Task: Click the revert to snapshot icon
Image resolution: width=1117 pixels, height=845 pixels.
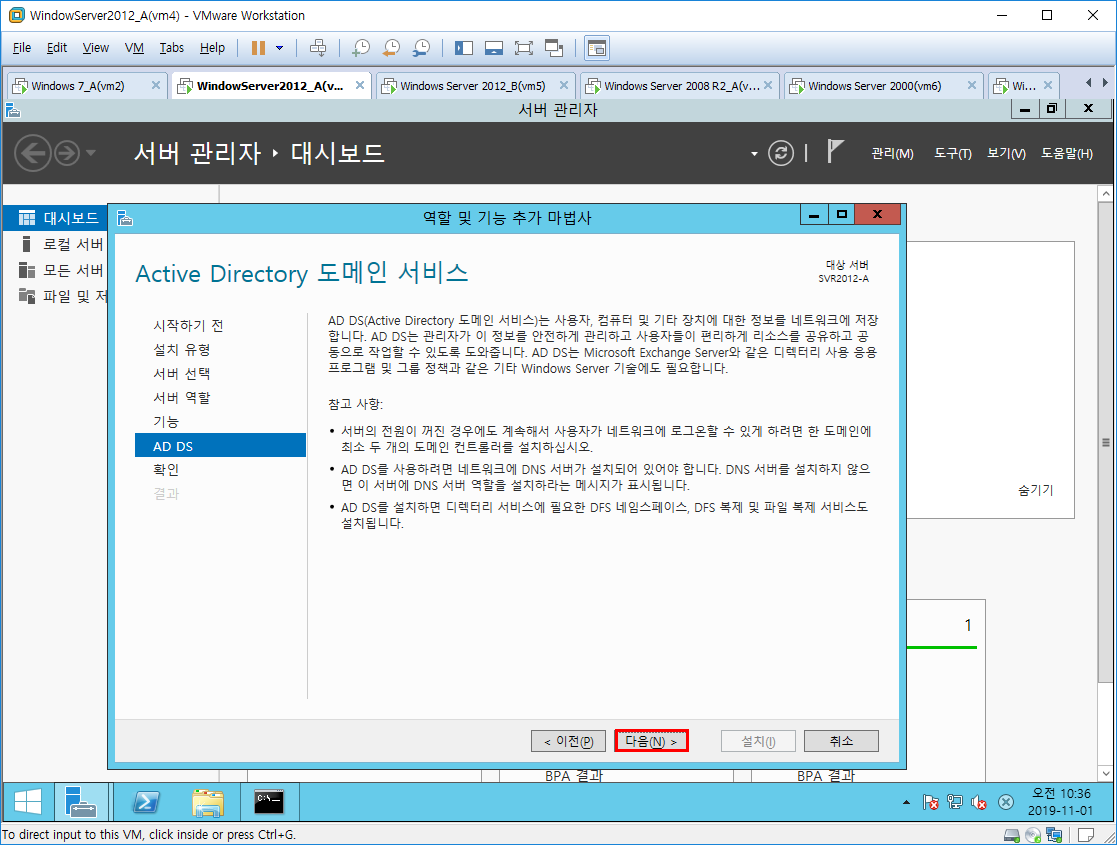Action: click(391, 48)
